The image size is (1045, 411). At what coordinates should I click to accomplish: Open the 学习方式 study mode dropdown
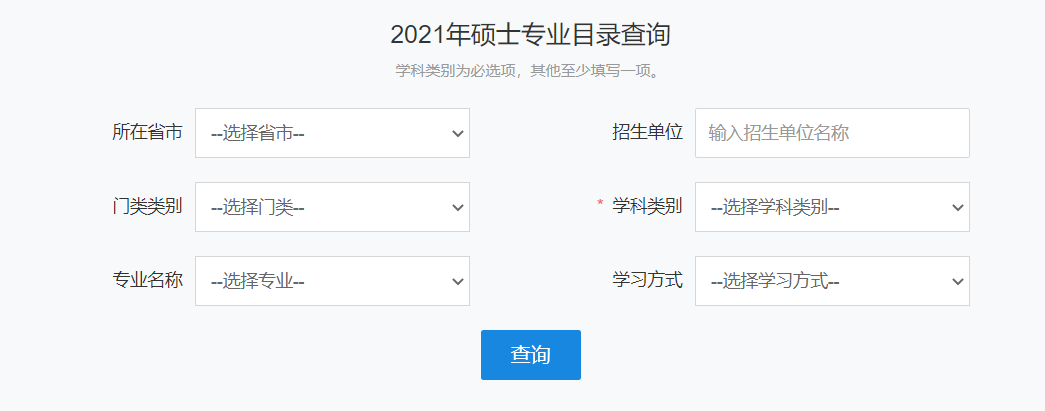coord(832,281)
